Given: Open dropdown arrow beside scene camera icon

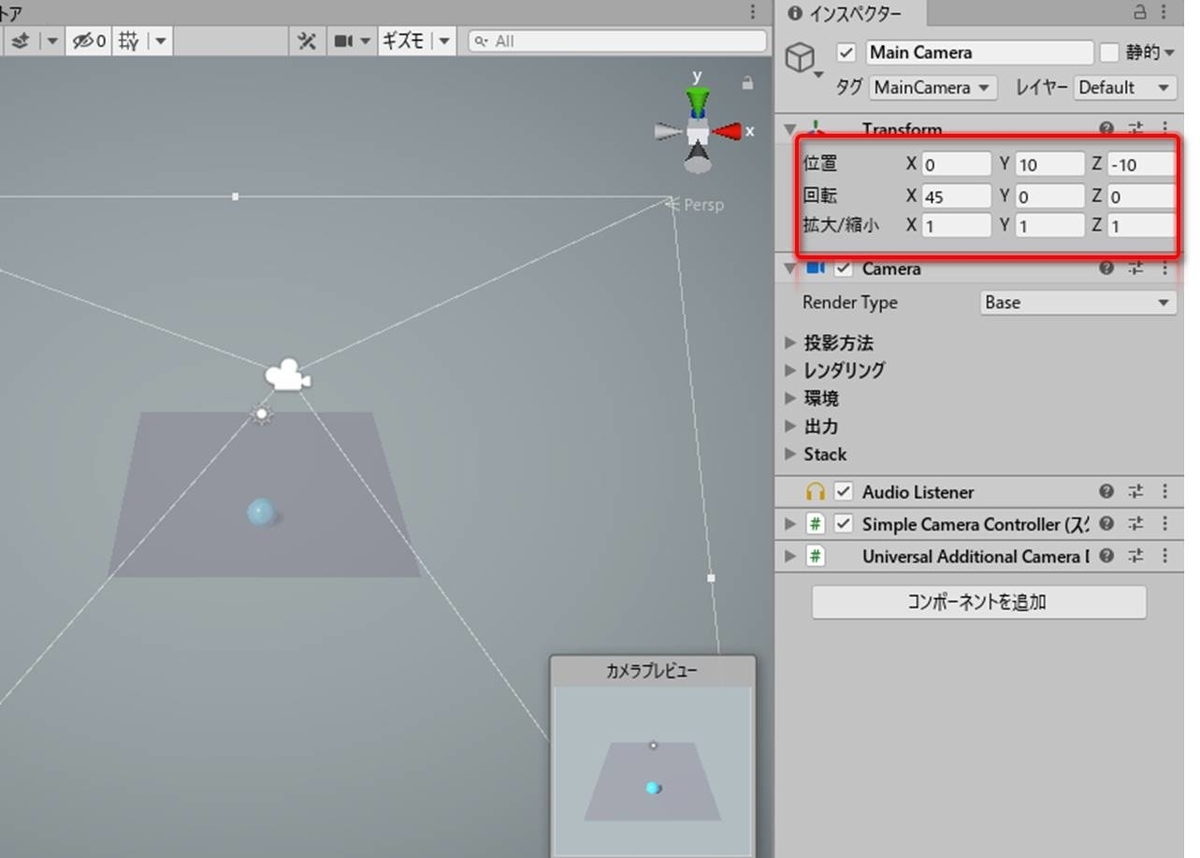Looking at the screenshot, I should [366, 41].
